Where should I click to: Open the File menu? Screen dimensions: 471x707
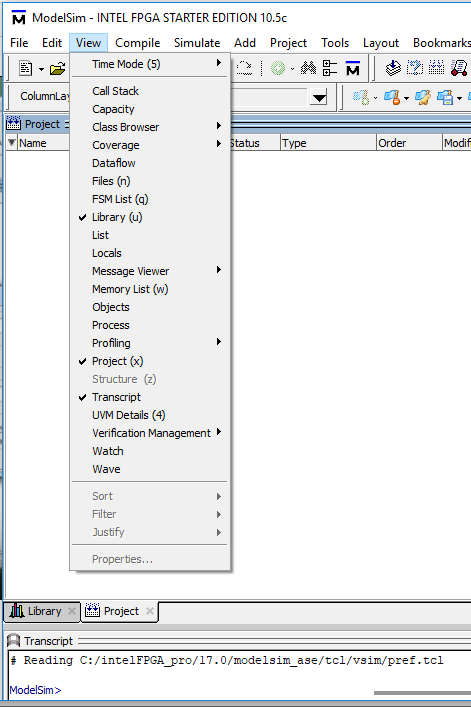(19, 43)
